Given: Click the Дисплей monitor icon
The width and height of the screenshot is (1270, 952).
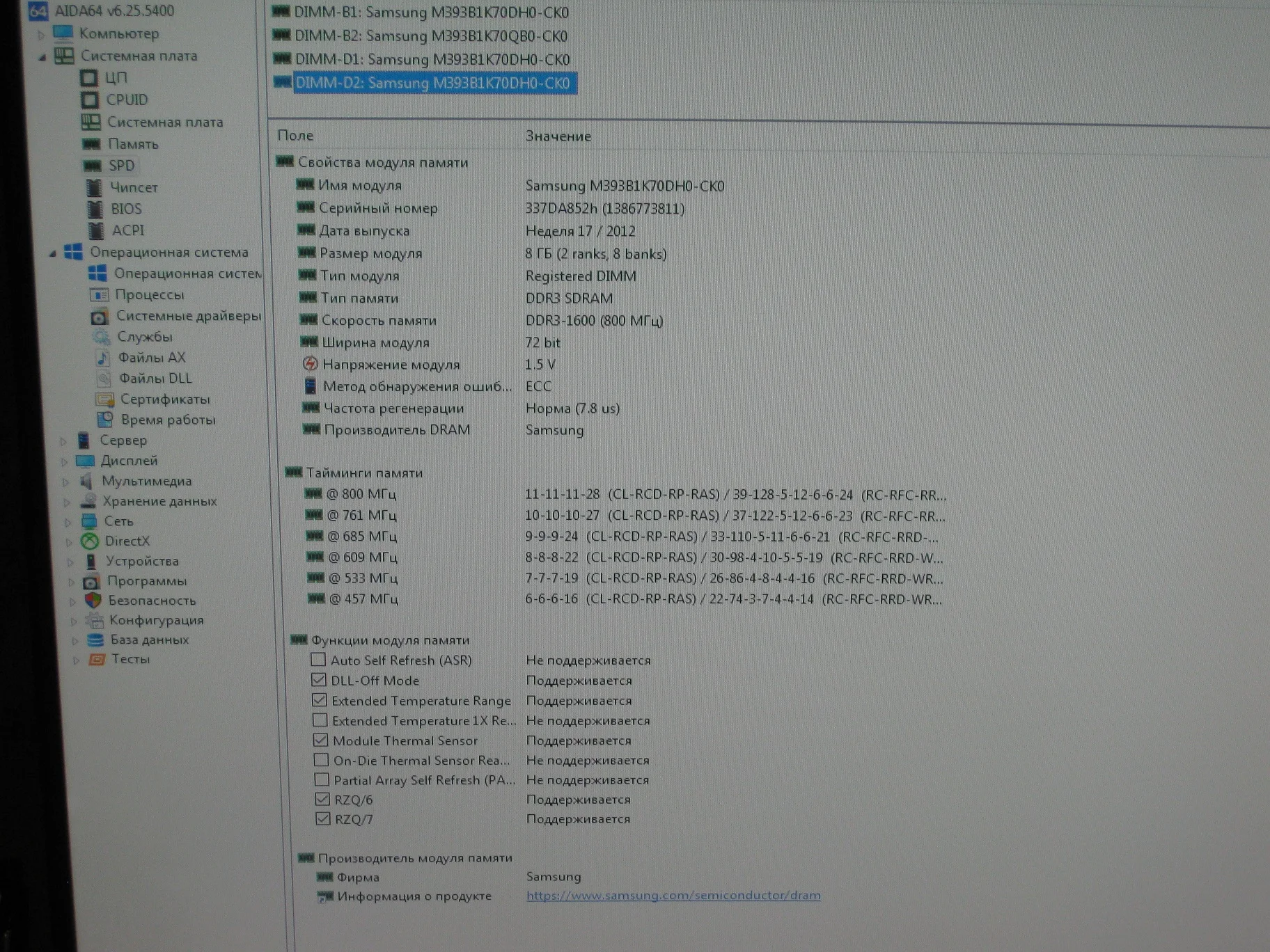Looking at the screenshot, I should pos(85,461).
